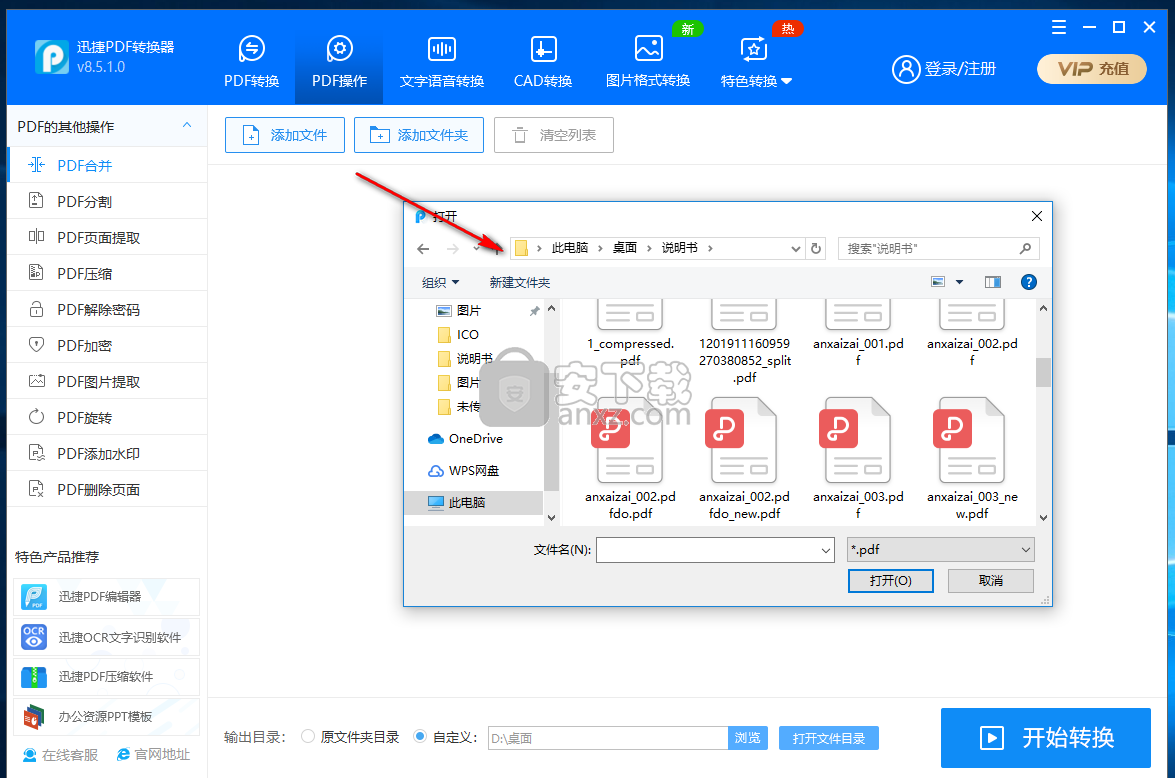Click 登录/注册 user icon
Viewport: 1175px width, 778px height.
coord(906,69)
